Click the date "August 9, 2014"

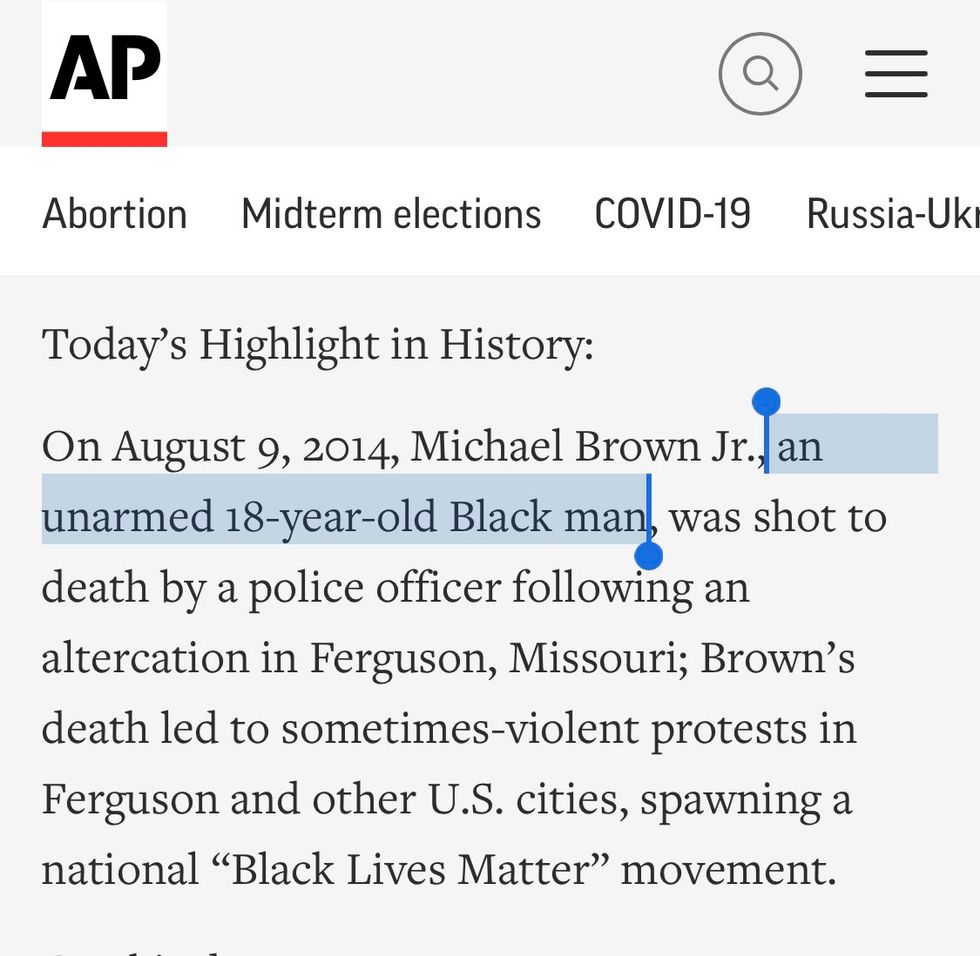[256, 446]
